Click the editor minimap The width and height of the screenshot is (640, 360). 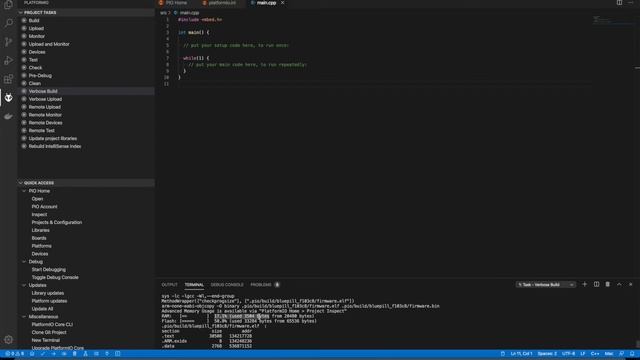[612, 20]
